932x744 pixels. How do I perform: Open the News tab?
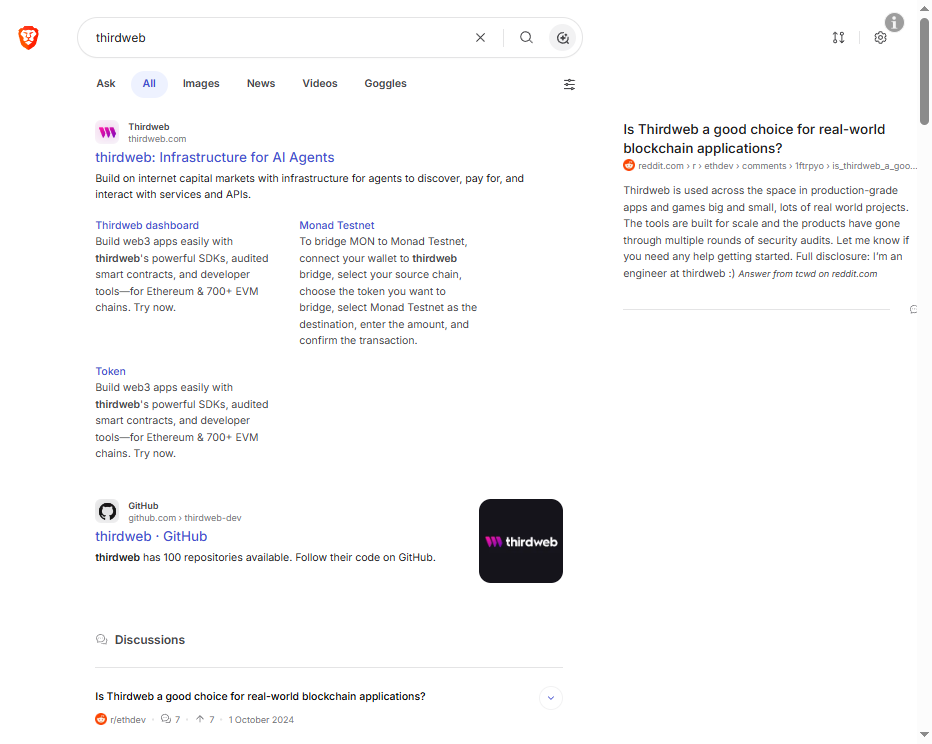261,84
